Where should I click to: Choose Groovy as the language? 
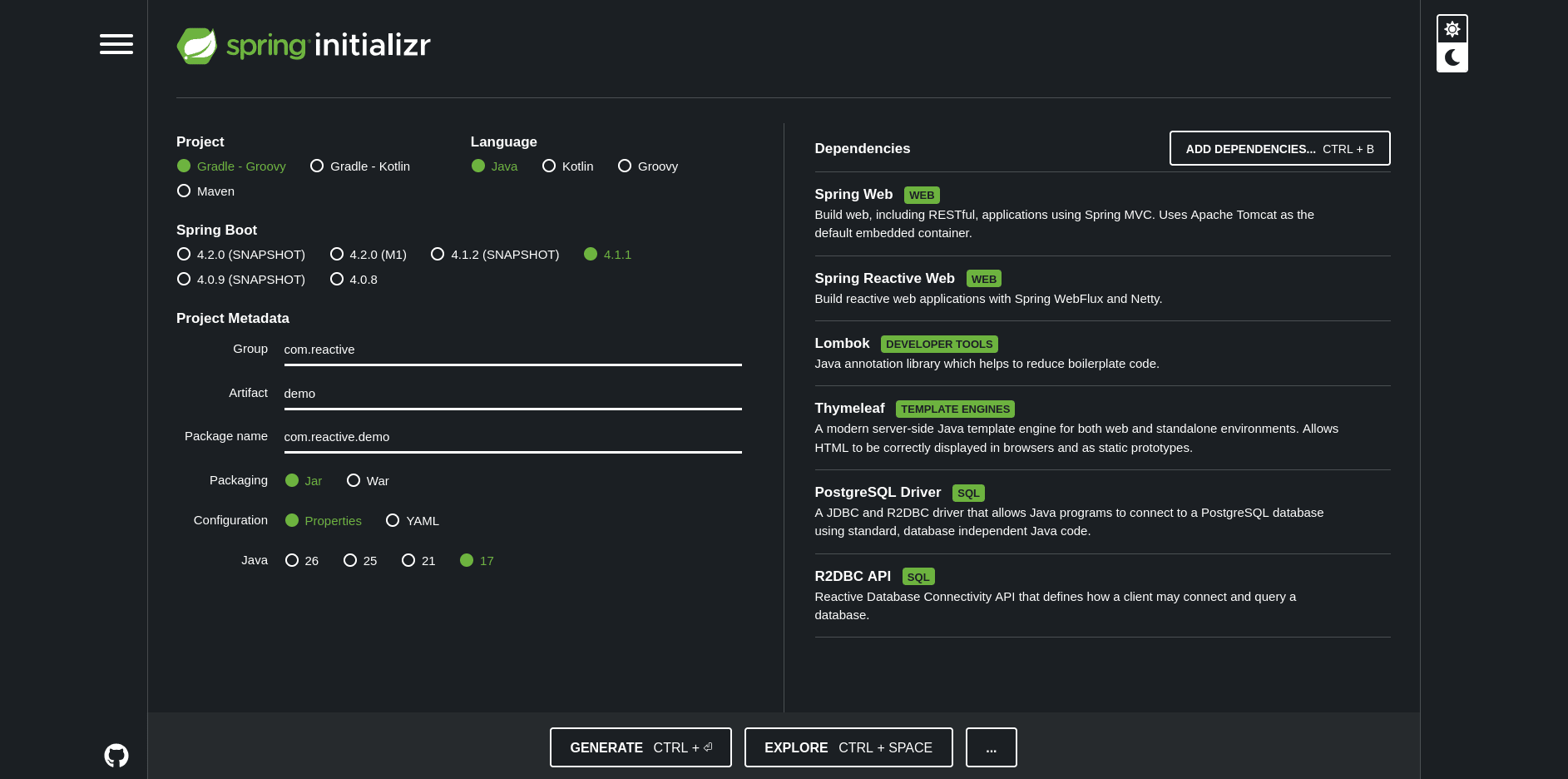(648, 166)
